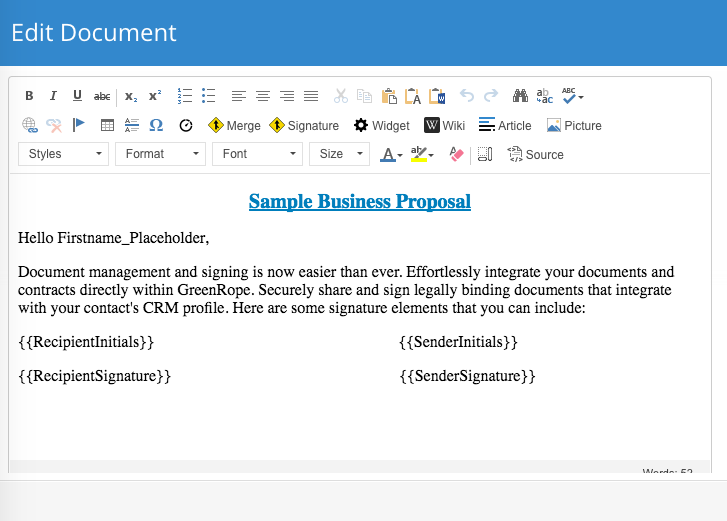Click the {{SenderInitials}} placeholder
This screenshot has width=727, height=521.
tap(458, 342)
